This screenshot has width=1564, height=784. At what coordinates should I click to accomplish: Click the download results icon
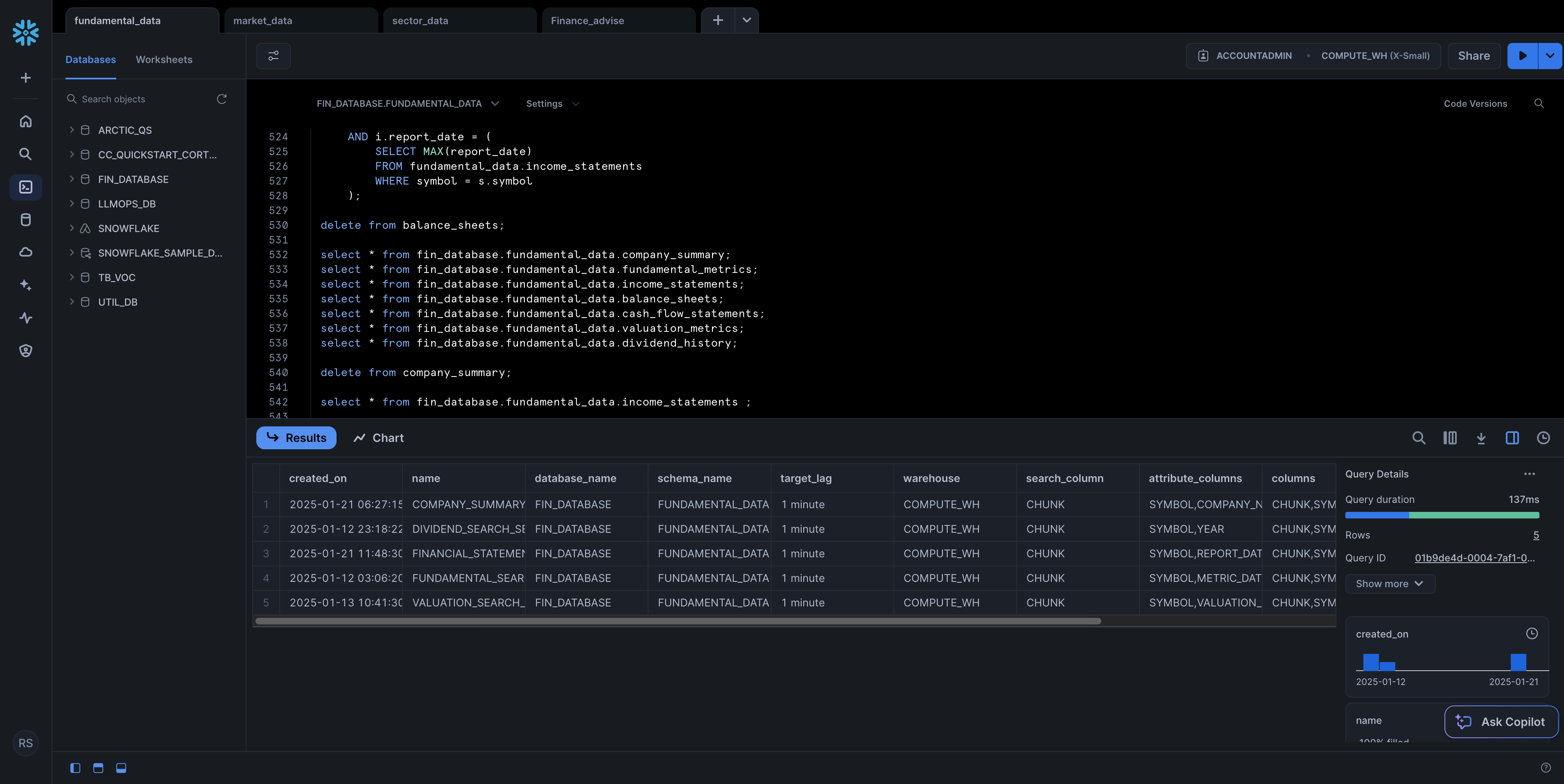coord(1481,438)
